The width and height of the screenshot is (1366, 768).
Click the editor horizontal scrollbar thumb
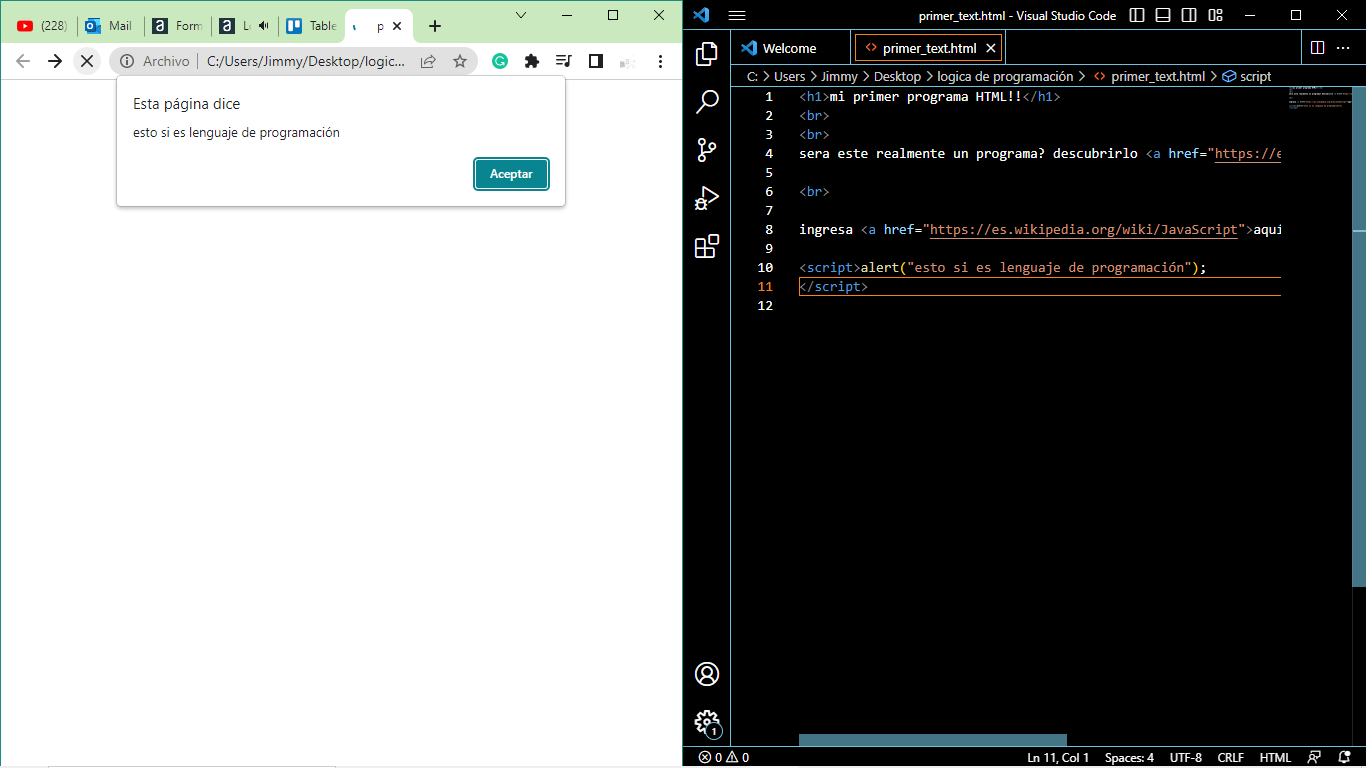click(932, 740)
